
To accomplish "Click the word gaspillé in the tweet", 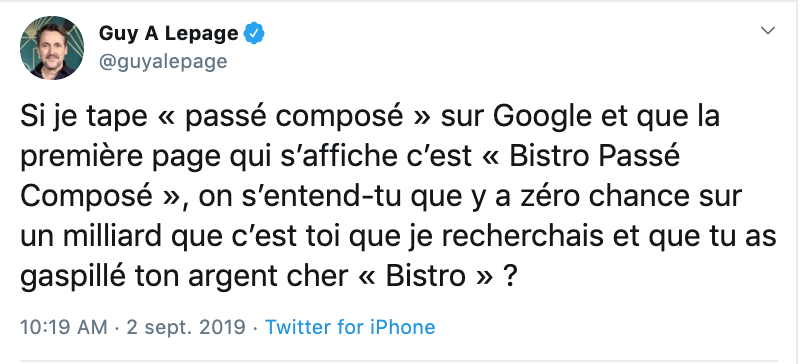I will tap(72, 277).
